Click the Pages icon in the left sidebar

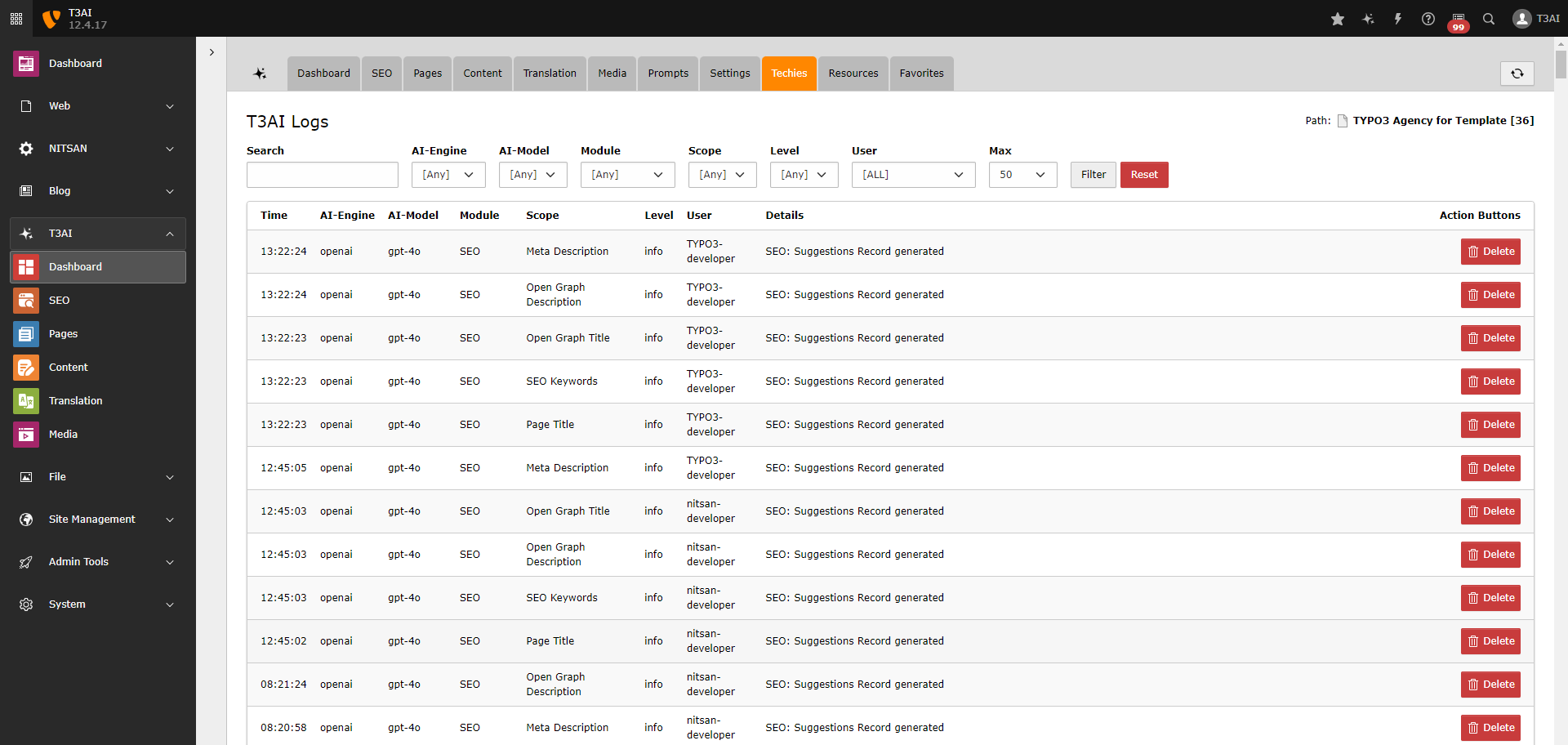click(25, 333)
